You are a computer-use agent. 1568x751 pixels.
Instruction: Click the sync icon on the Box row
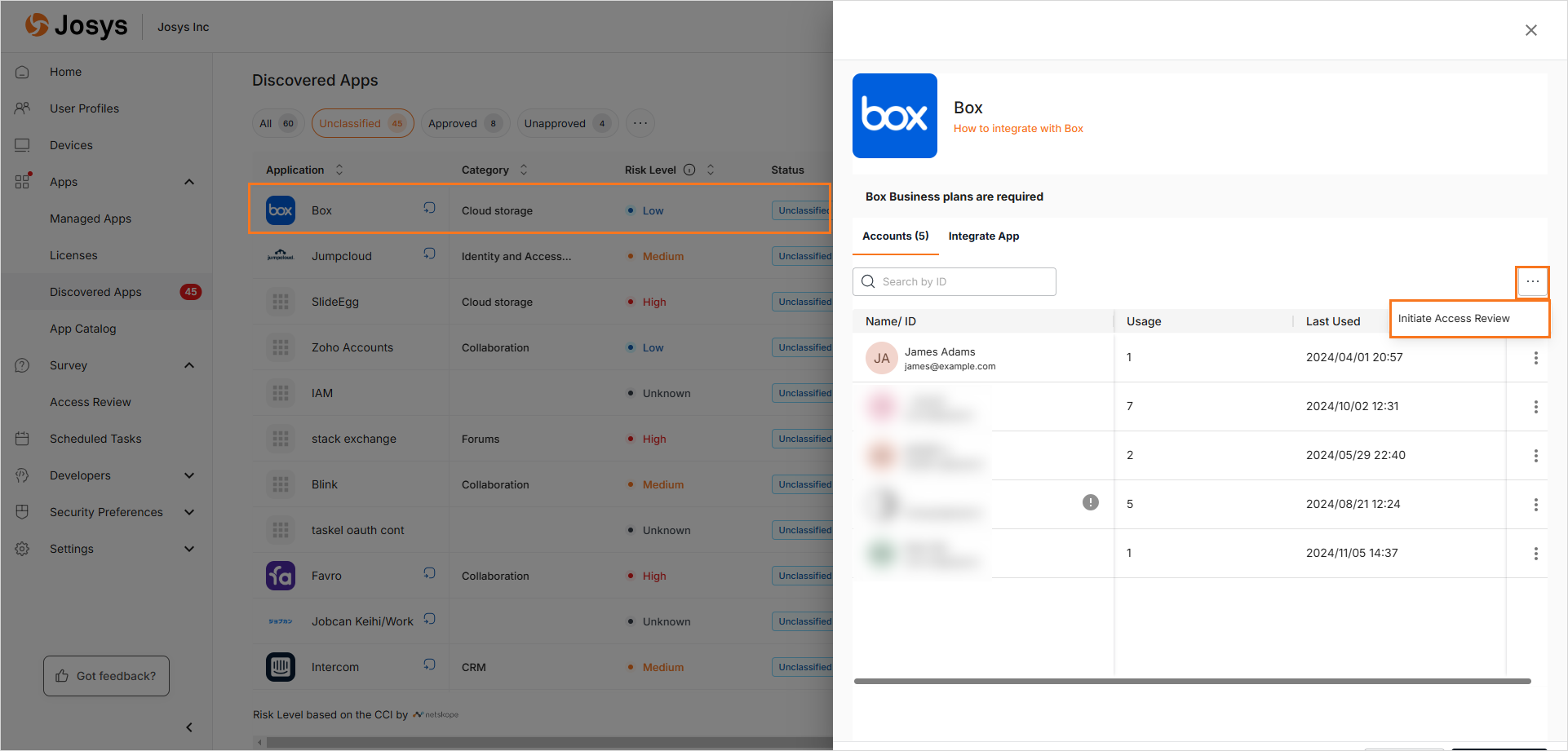(x=429, y=208)
